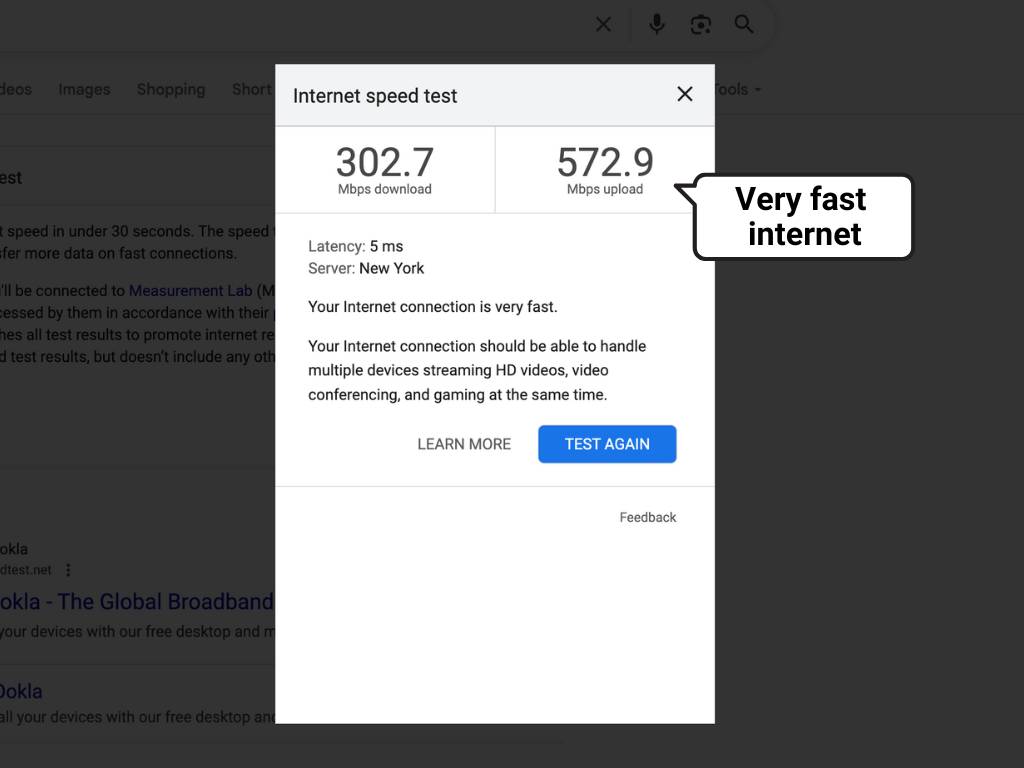This screenshot has height=768, width=1024.
Task: Open the Measurement Lab link
Action: coord(191,291)
